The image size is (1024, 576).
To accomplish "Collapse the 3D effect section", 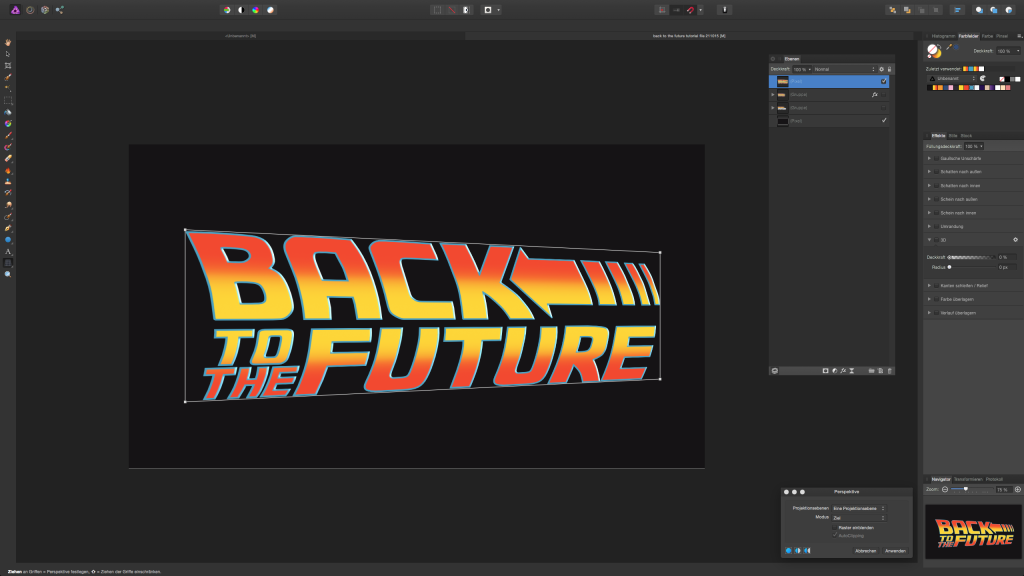I will click(x=929, y=240).
